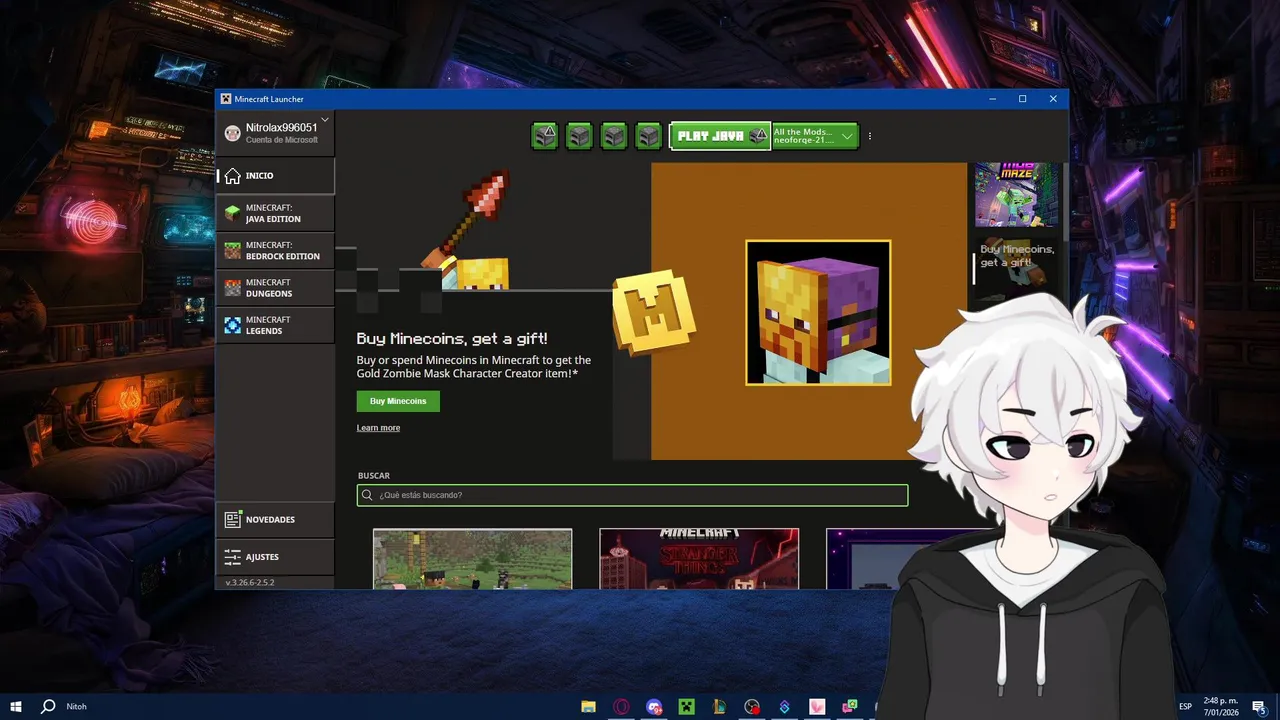Click the launcher version v.3.26.6-2.5.2 text
The width and height of the screenshot is (1280, 720).
pyautogui.click(x=250, y=582)
